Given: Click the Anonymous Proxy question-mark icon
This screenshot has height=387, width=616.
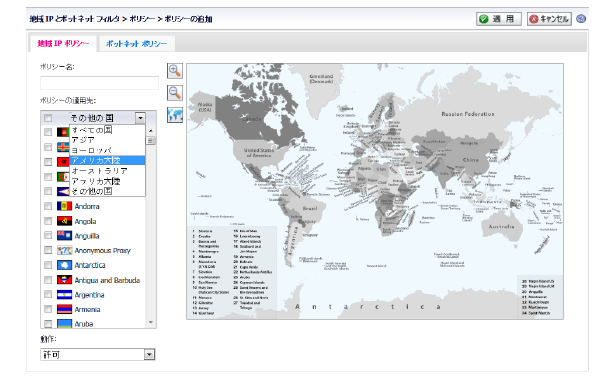Looking at the screenshot, I should pos(64,251).
